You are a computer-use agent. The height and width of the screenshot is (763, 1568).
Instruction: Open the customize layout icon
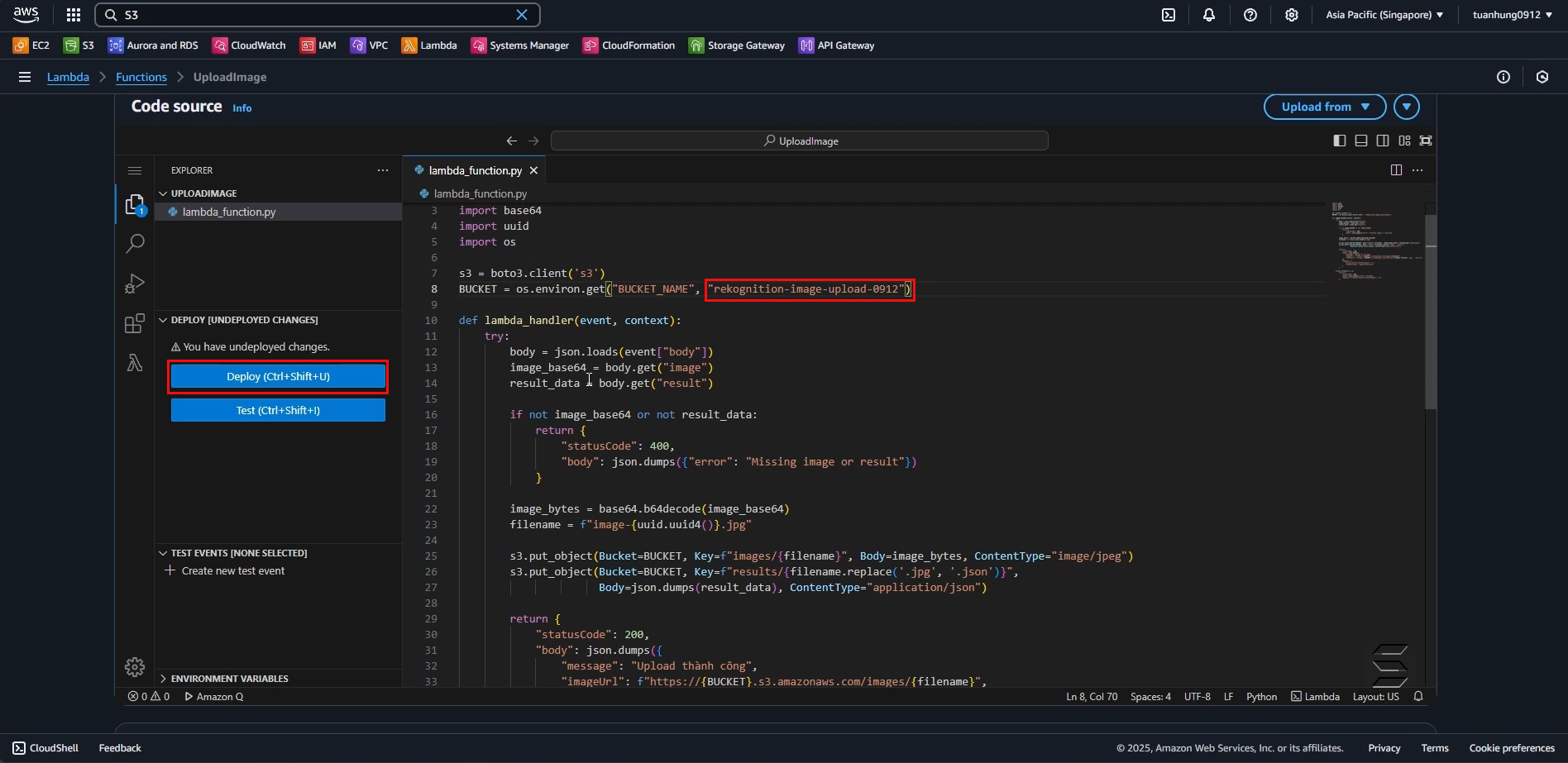point(1404,141)
